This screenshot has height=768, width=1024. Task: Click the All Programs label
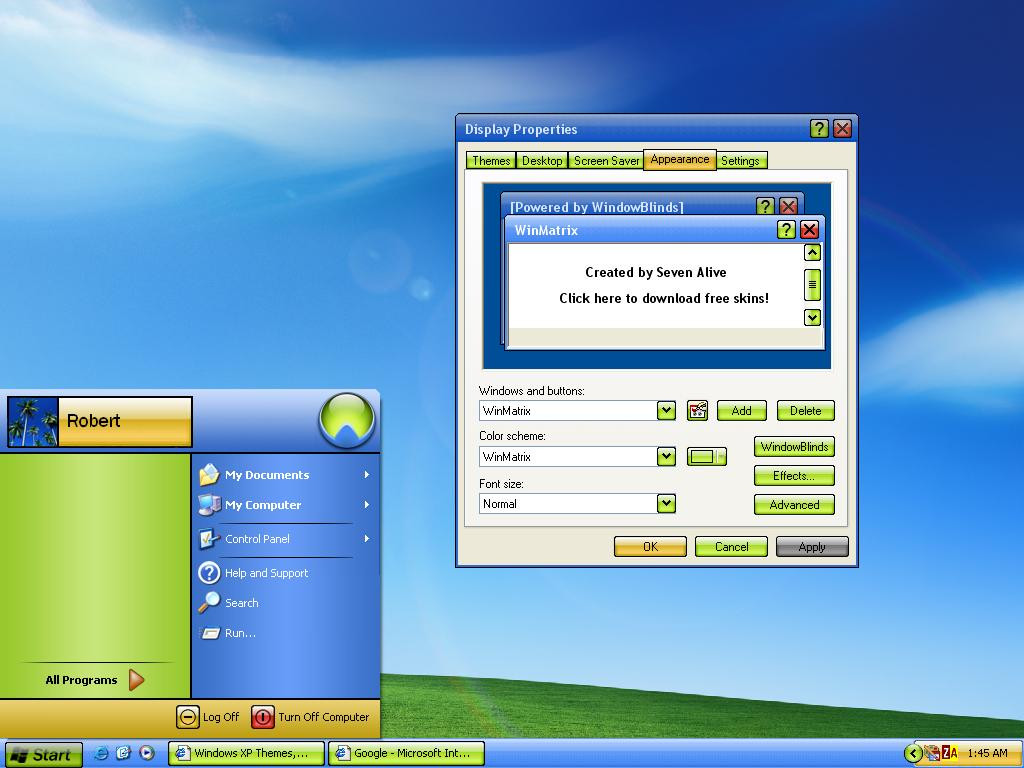(x=82, y=680)
